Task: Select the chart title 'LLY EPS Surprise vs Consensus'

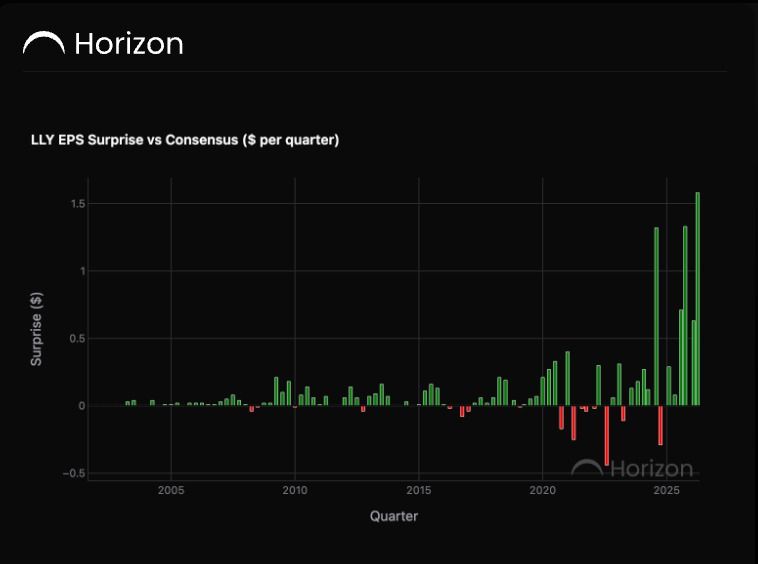Action: pos(185,140)
